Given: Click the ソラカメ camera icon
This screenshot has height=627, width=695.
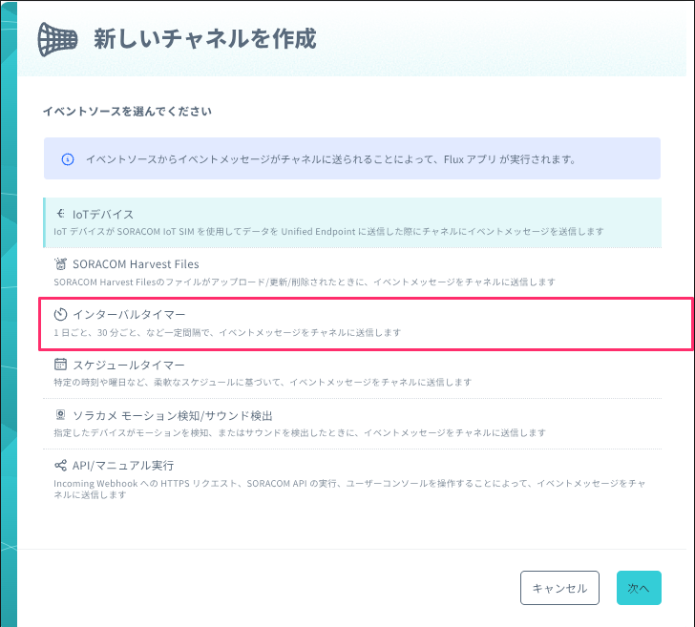Looking at the screenshot, I should tap(60, 415).
